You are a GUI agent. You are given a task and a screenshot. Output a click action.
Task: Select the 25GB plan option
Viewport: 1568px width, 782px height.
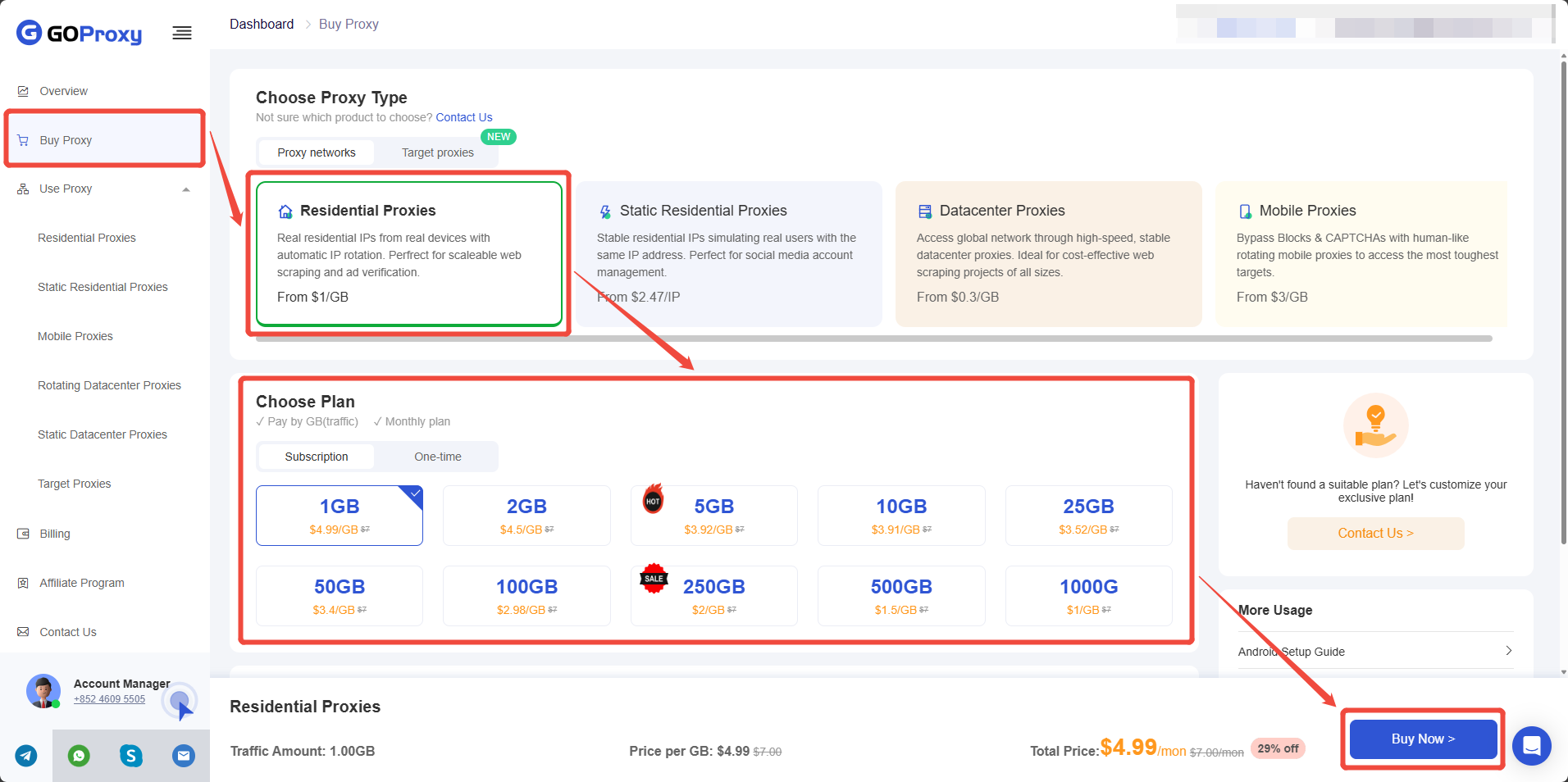point(1088,516)
